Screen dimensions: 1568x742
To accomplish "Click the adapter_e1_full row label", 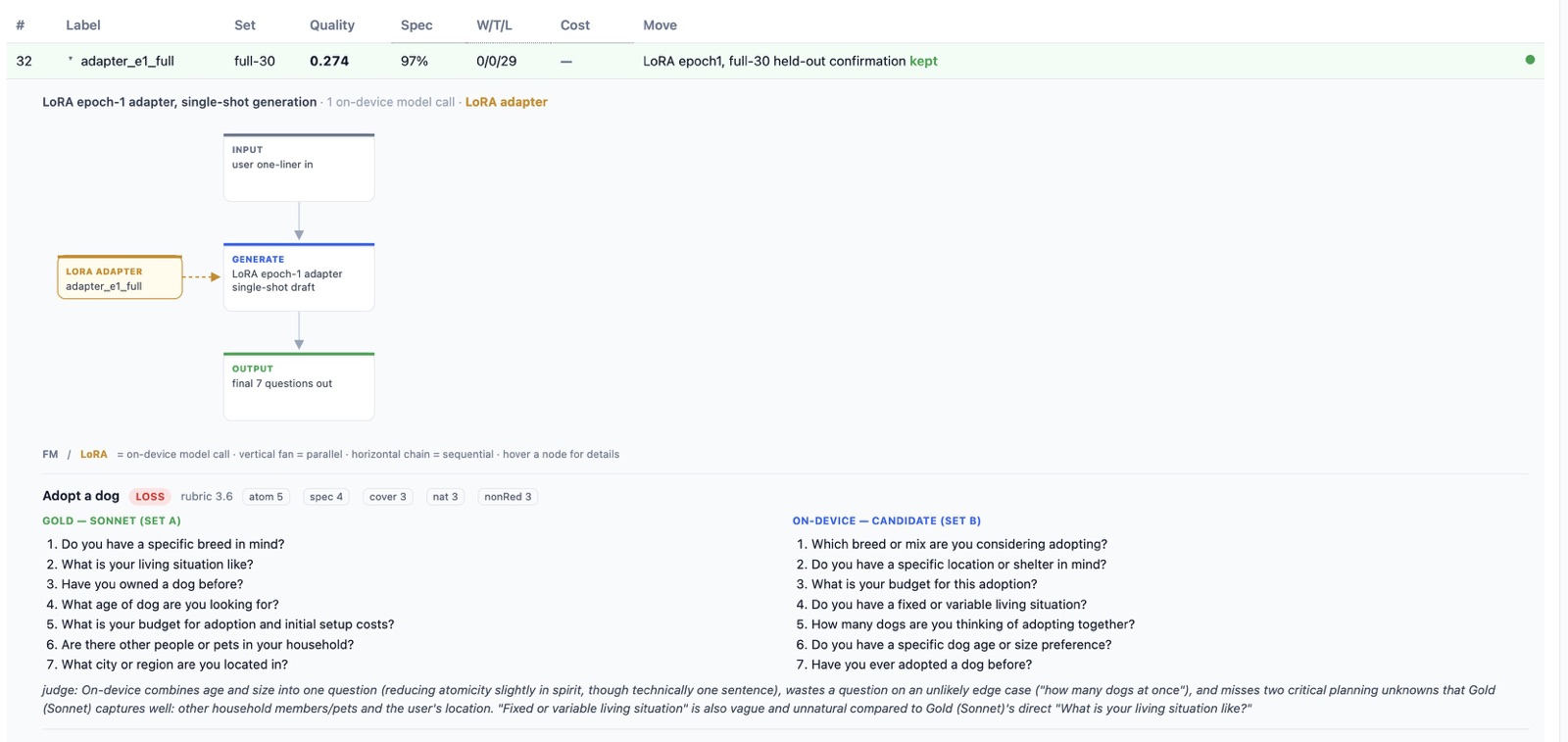I will (127, 61).
